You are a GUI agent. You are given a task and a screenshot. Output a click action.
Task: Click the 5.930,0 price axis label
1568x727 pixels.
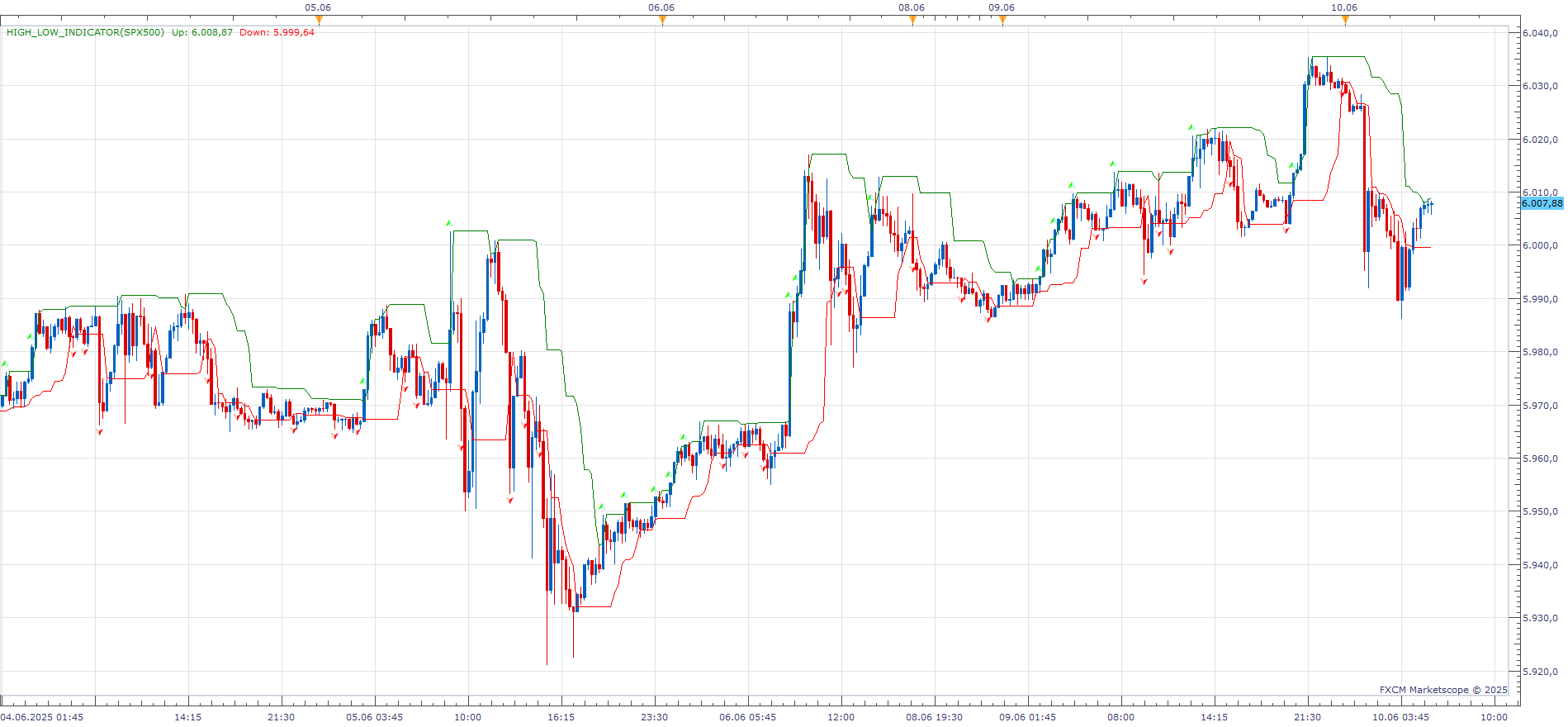pyautogui.click(x=1540, y=618)
